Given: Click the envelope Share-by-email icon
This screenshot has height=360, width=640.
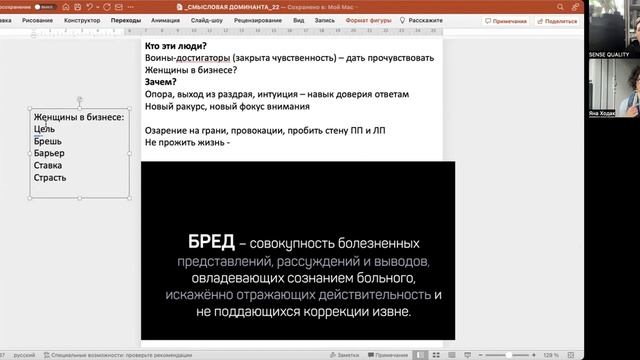Looking at the screenshot, I should coord(119,7).
